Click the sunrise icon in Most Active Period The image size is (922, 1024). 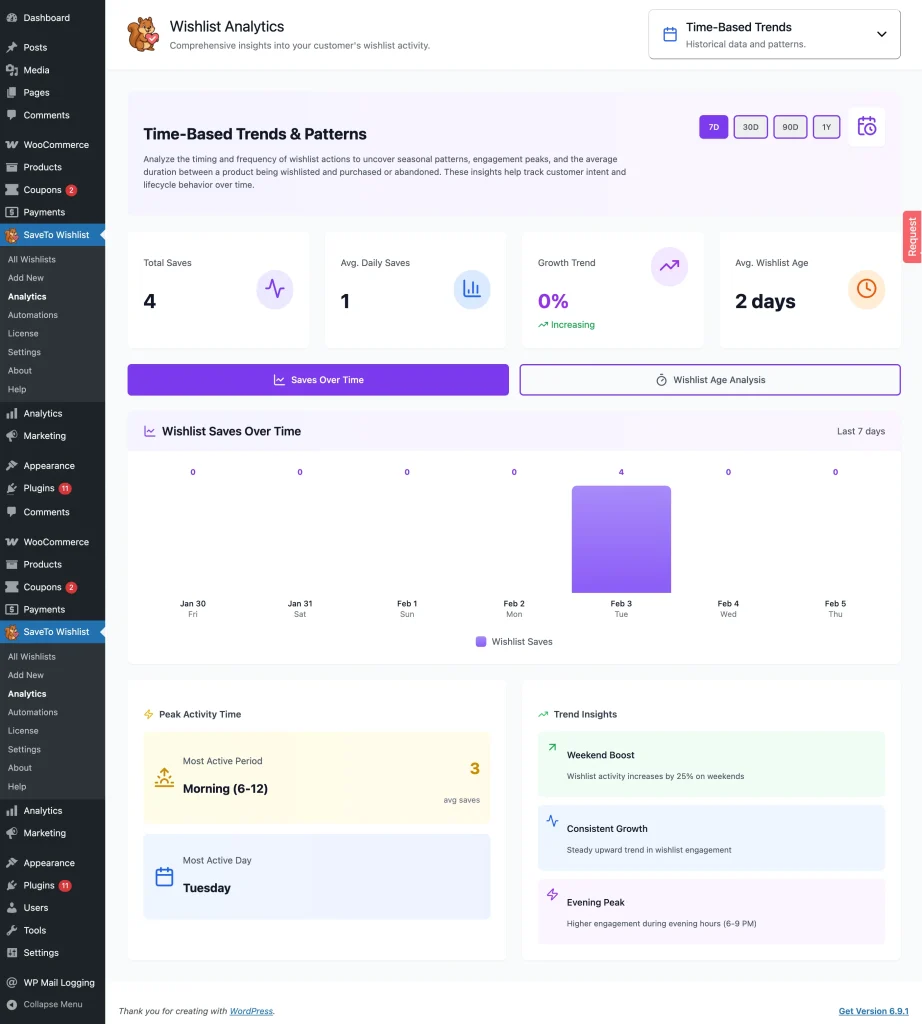point(164,777)
